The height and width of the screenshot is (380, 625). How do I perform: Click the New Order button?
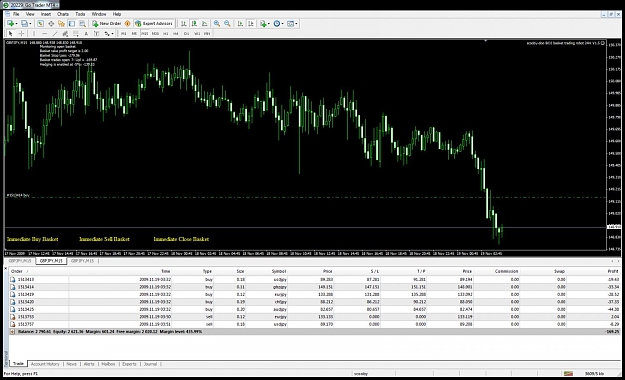(106, 24)
